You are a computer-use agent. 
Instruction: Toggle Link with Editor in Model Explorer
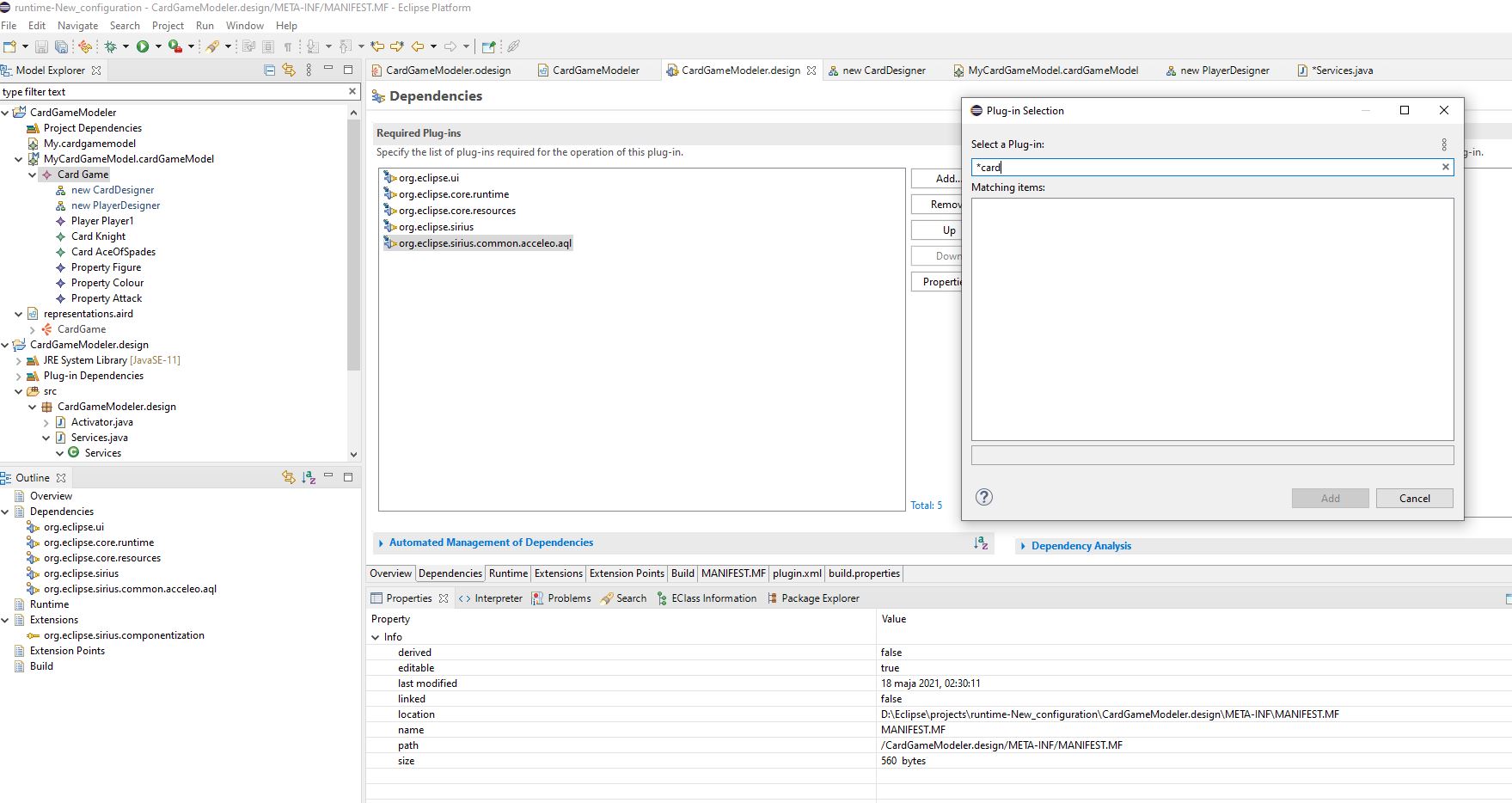(289, 70)
